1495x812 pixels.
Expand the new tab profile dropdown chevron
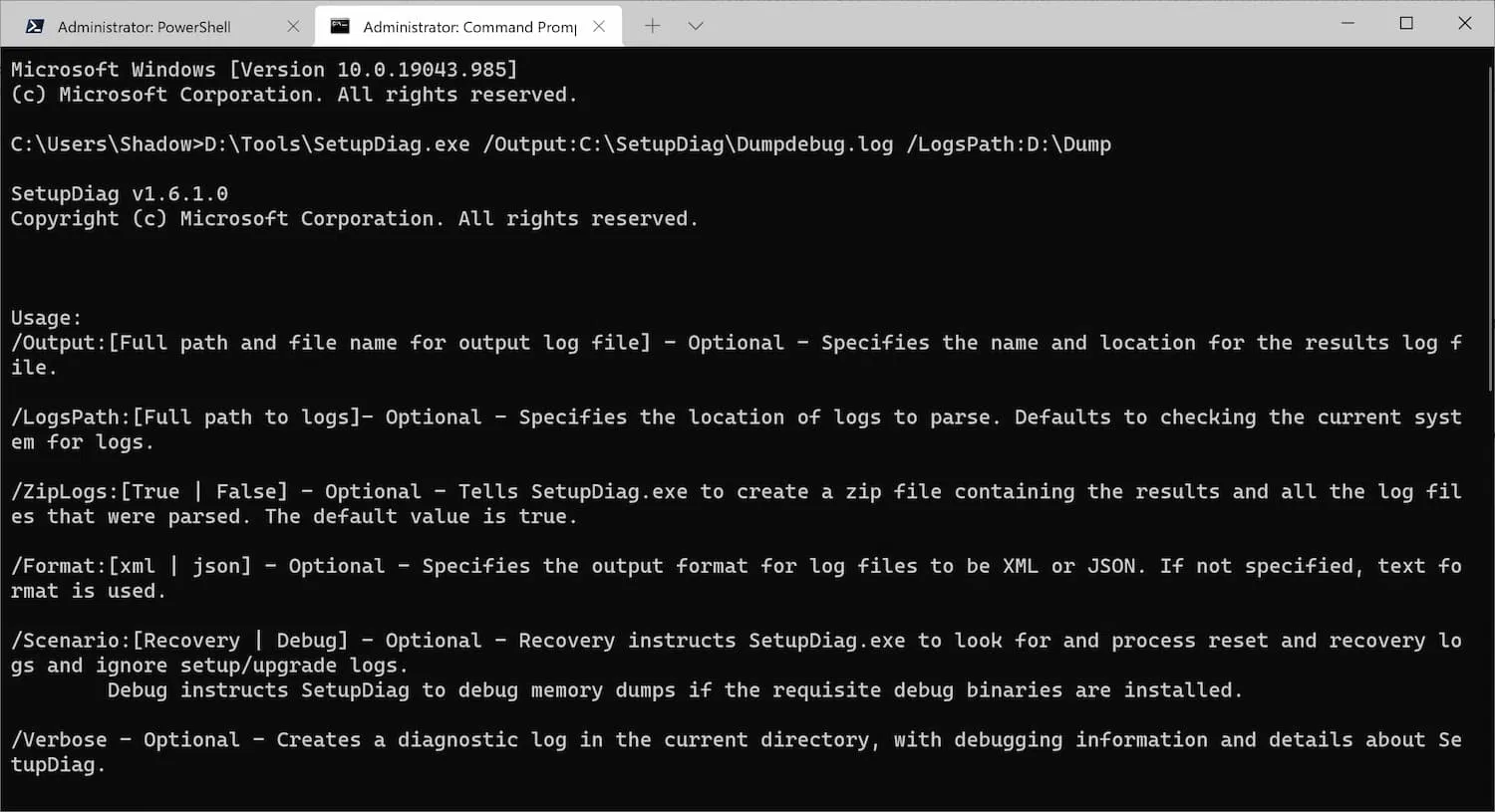pos(696,26)
